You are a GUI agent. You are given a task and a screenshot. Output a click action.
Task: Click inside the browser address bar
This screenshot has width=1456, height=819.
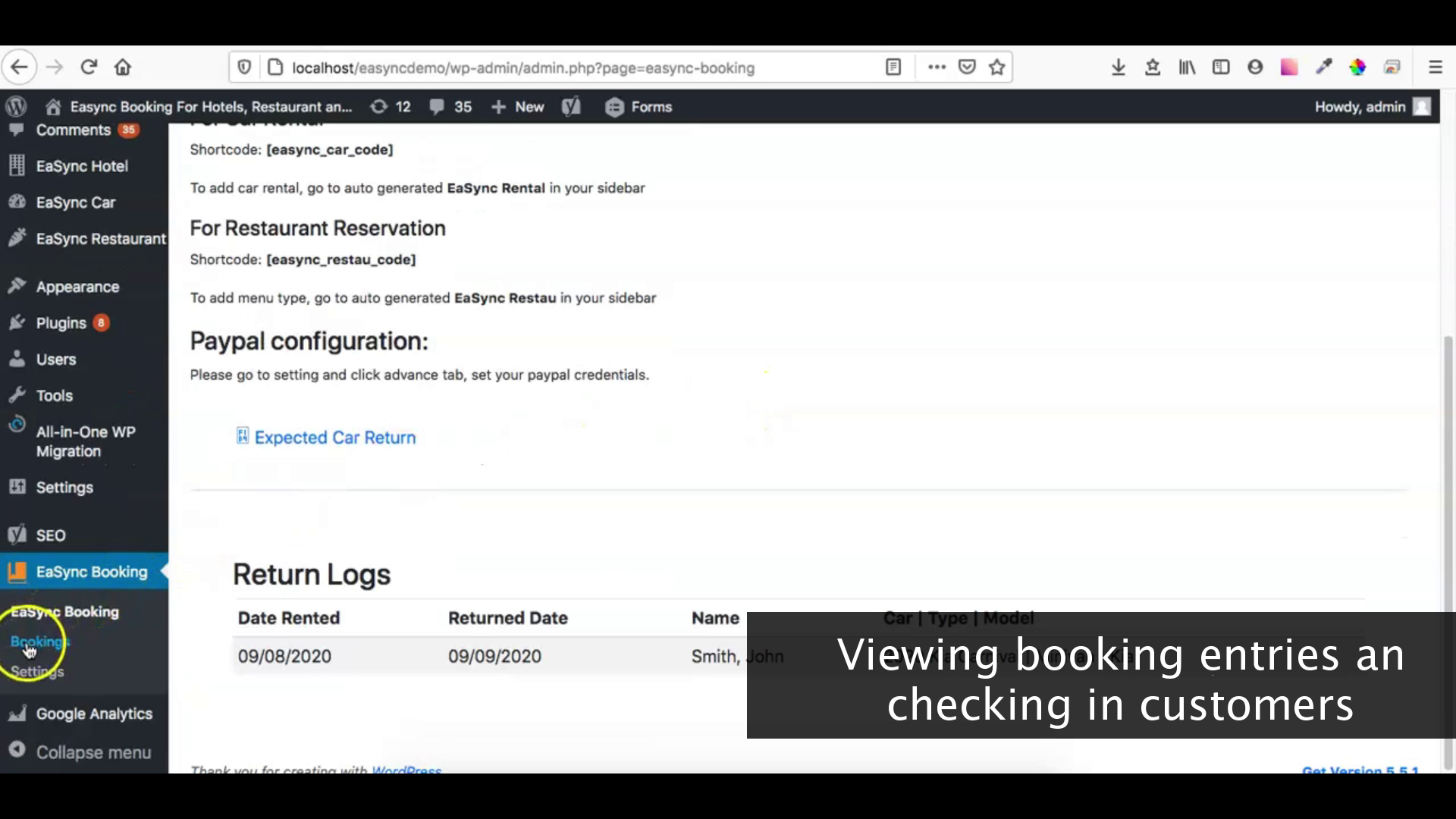click(x=531, y=67)
